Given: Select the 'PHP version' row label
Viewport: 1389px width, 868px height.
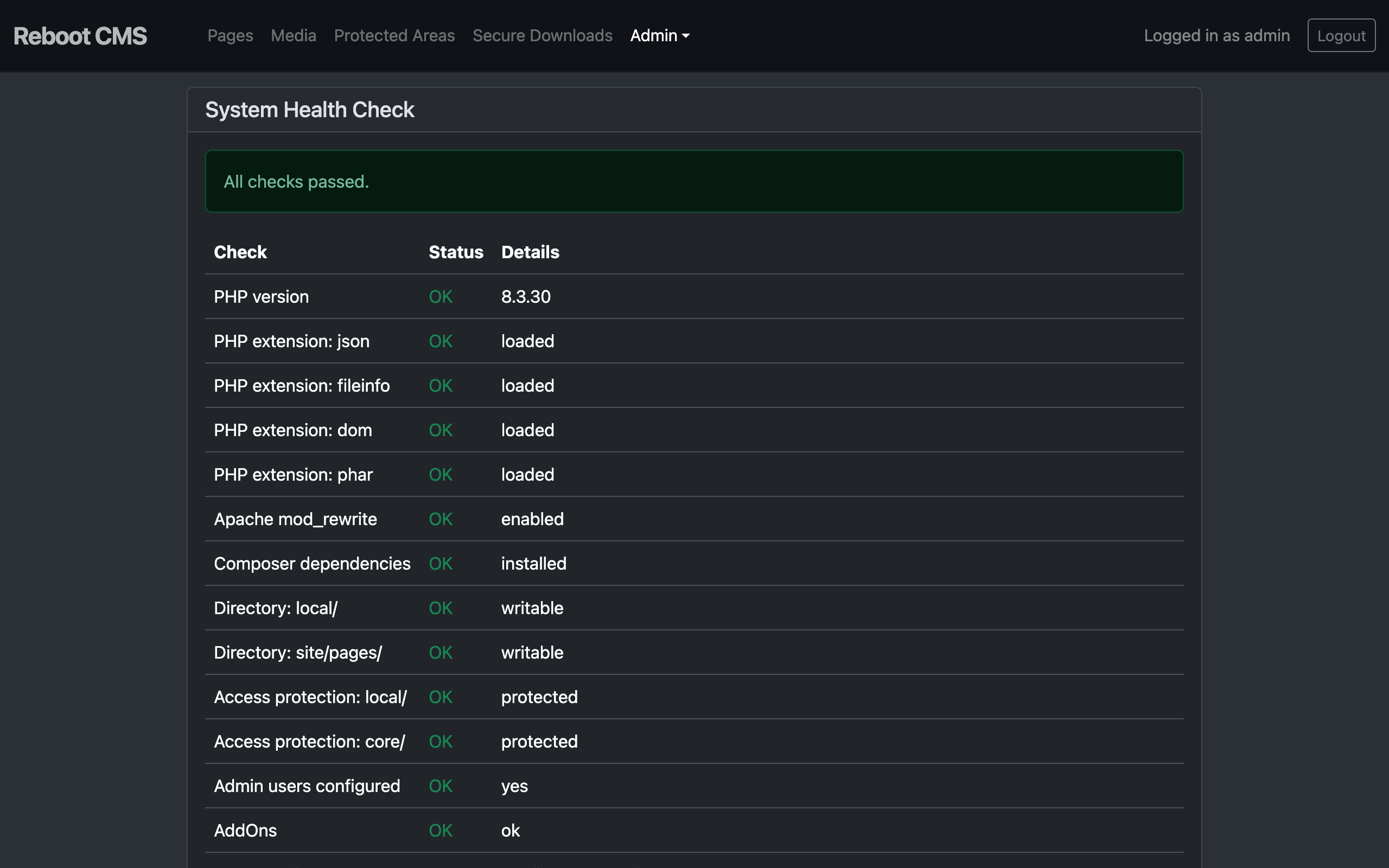Looking at the screenshot, I should 261,297.
